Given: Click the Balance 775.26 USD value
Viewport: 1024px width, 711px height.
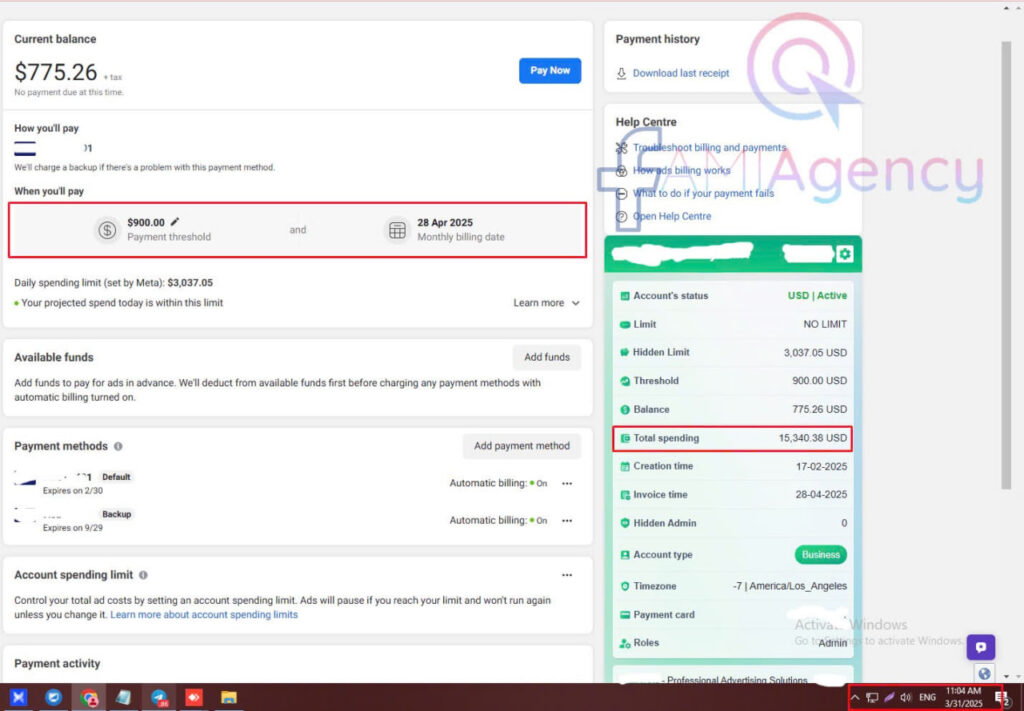Looking at the screenshot, I should click(x=820, y=410).
